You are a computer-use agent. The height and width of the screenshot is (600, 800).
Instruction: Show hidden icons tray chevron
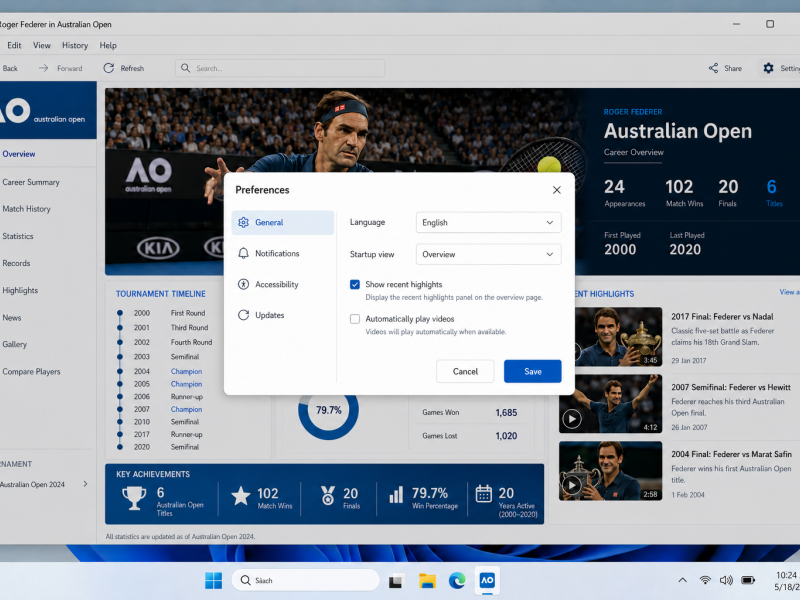click(x=682, y=580)
